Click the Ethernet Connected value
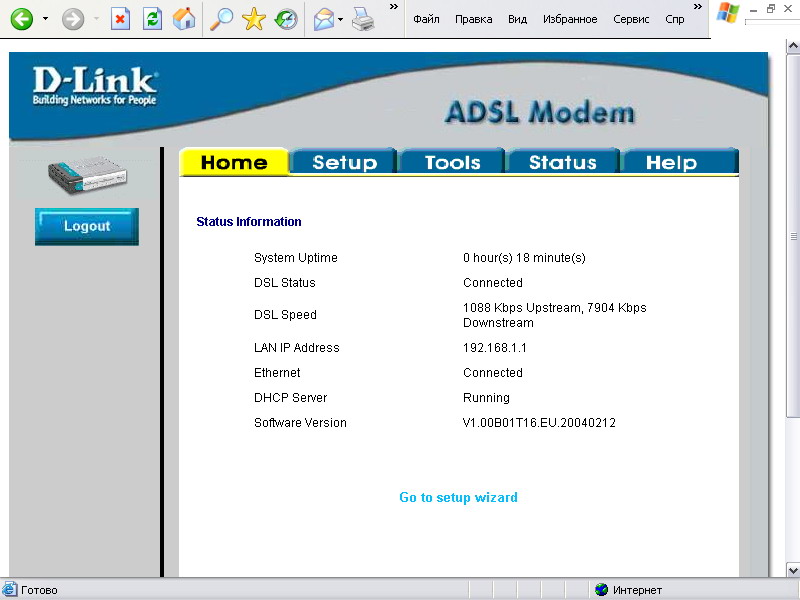The width and height of the screenshot is (800, 600). tap(493, 373)
